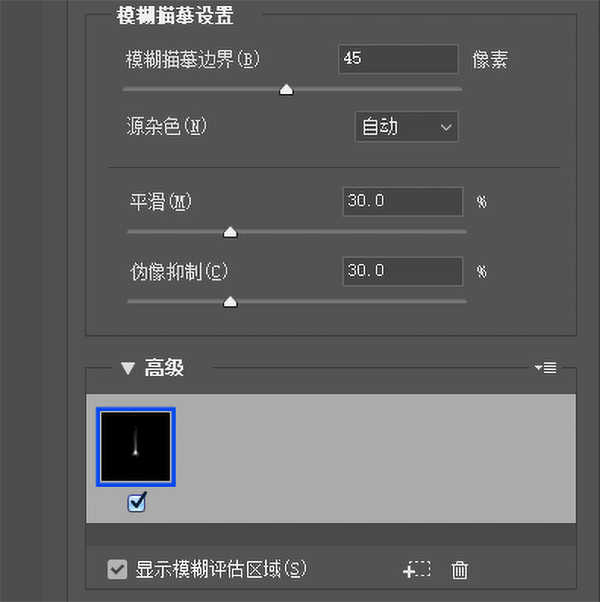Click empty gray area of blur trace list
The height and width of the screenshot is (602, 600).
click(376, 458)
